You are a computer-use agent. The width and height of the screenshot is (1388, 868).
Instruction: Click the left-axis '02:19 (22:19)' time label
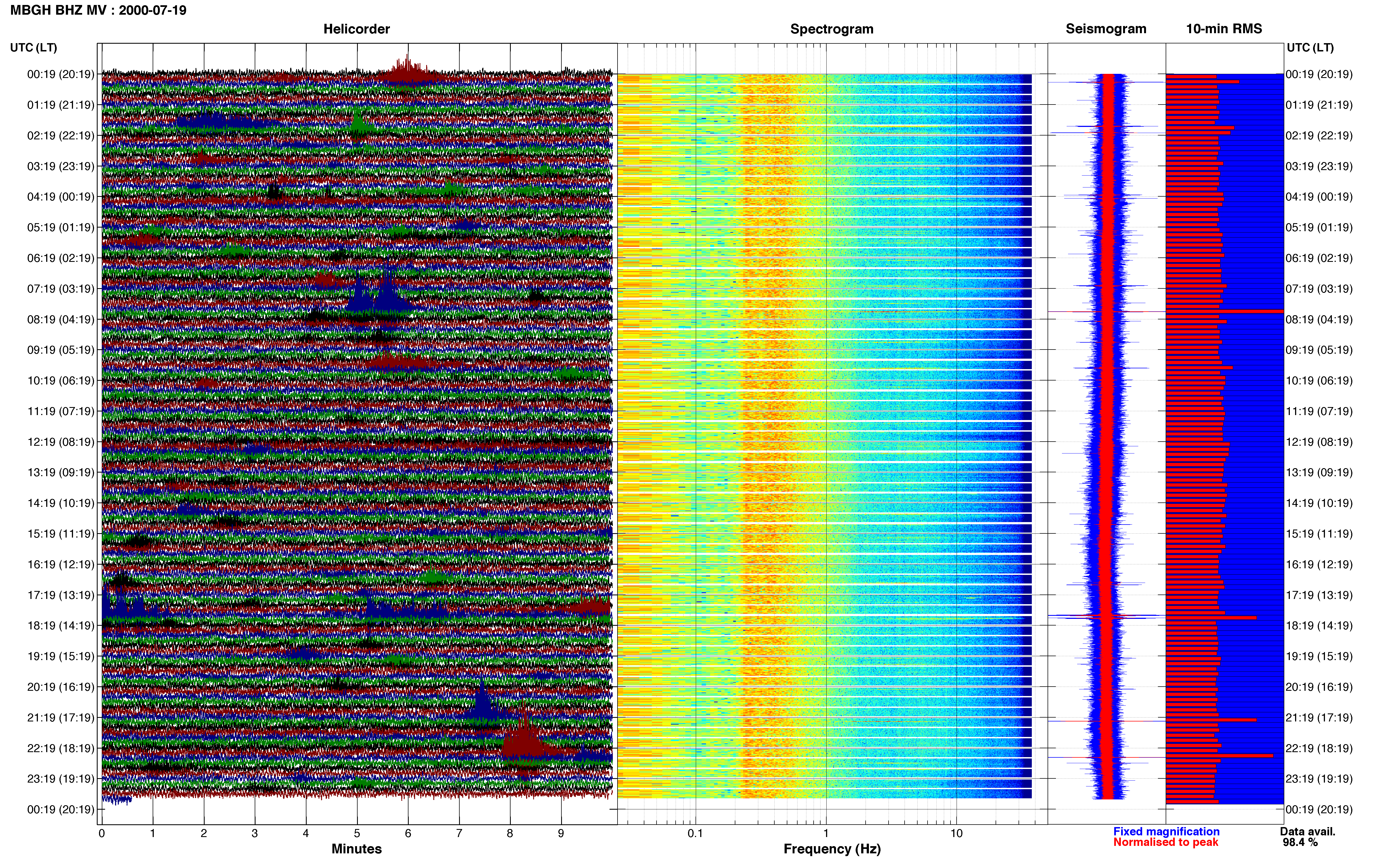[60, 135]
